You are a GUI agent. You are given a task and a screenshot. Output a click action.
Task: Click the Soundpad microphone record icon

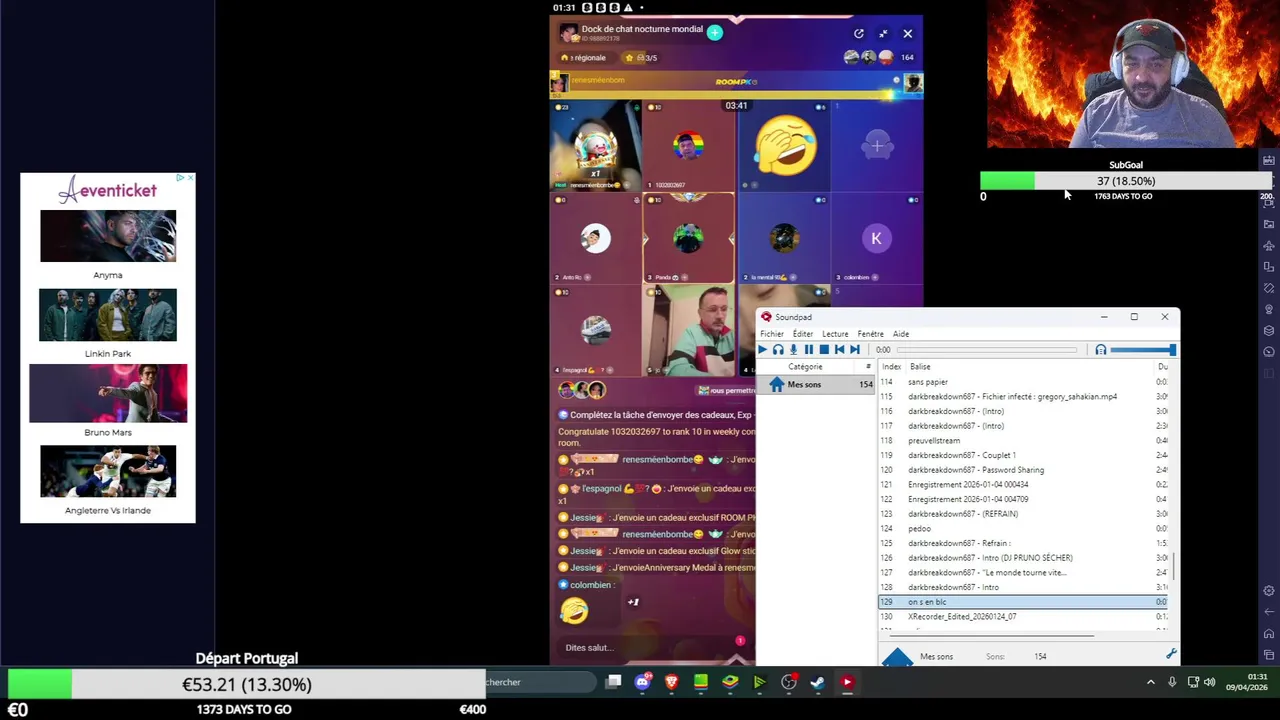pyautogui.click(x=793, y=350)
